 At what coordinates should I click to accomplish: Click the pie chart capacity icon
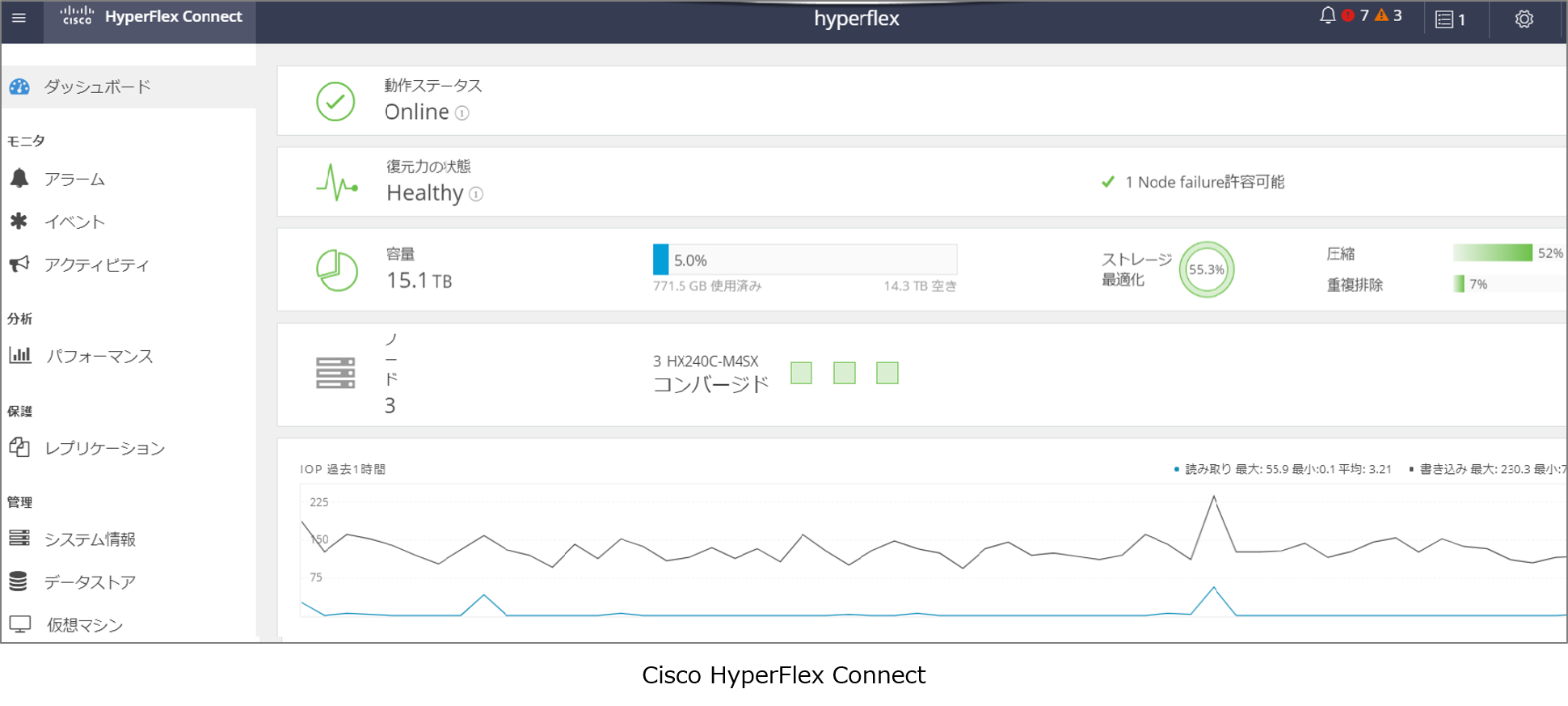(x=337, y=270)
